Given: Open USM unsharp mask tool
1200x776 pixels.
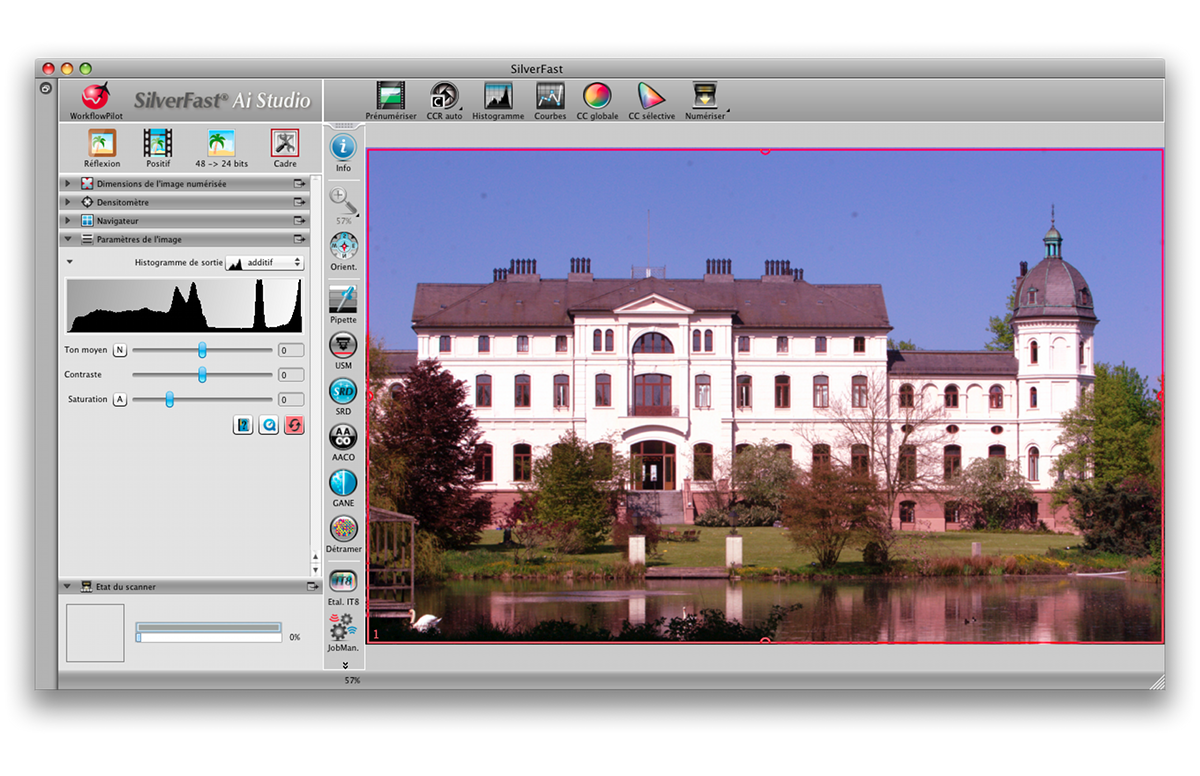Looking at the screenshot, I should pyautogui.click(x=343, y=345).
